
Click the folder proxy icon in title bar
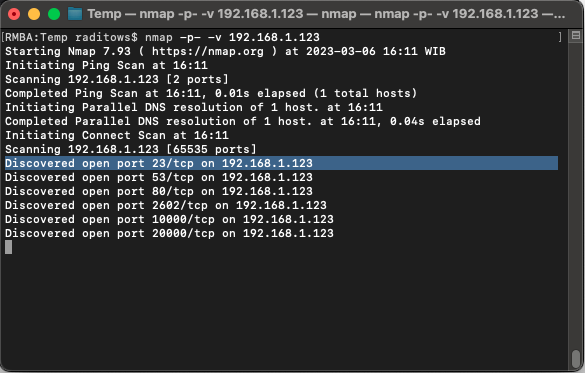75,14
